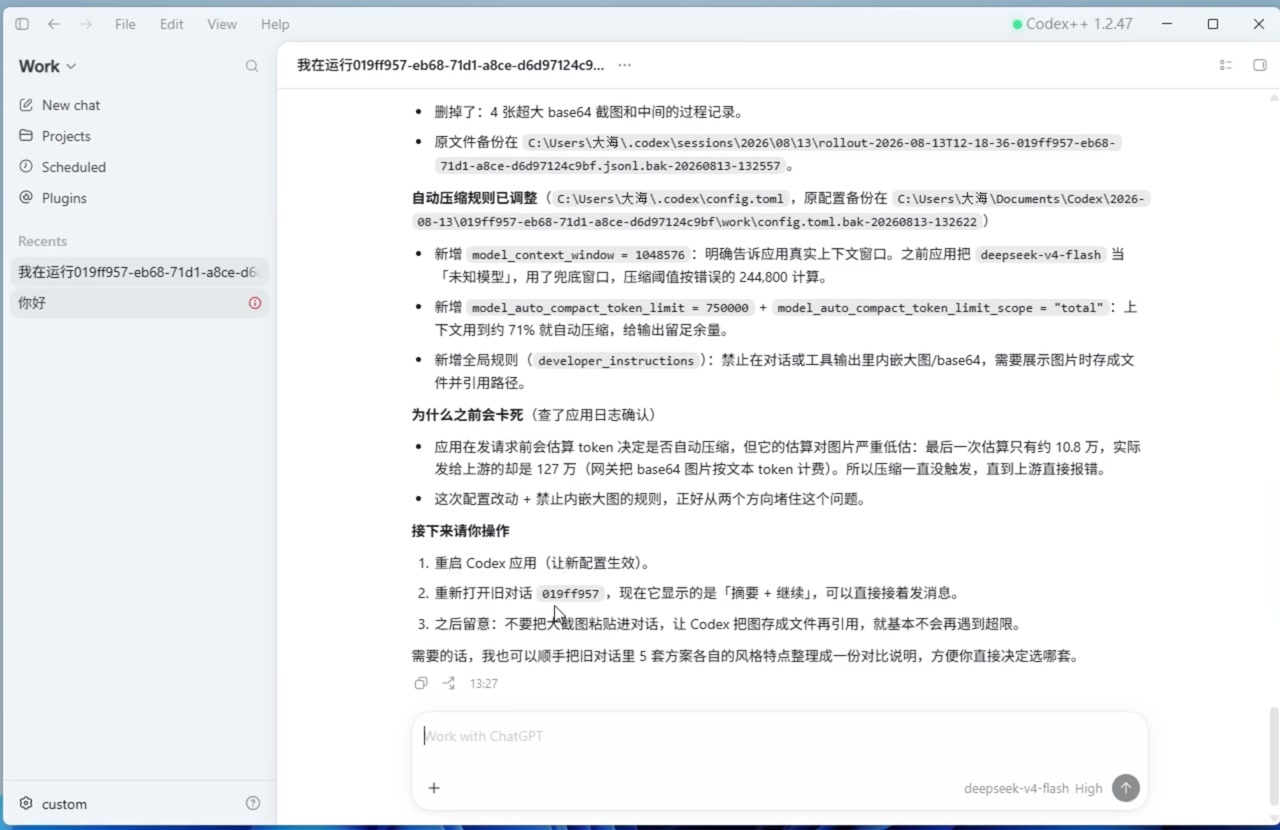
Task: Click the code model_context_window = 1048576
Action: (578, 255)
